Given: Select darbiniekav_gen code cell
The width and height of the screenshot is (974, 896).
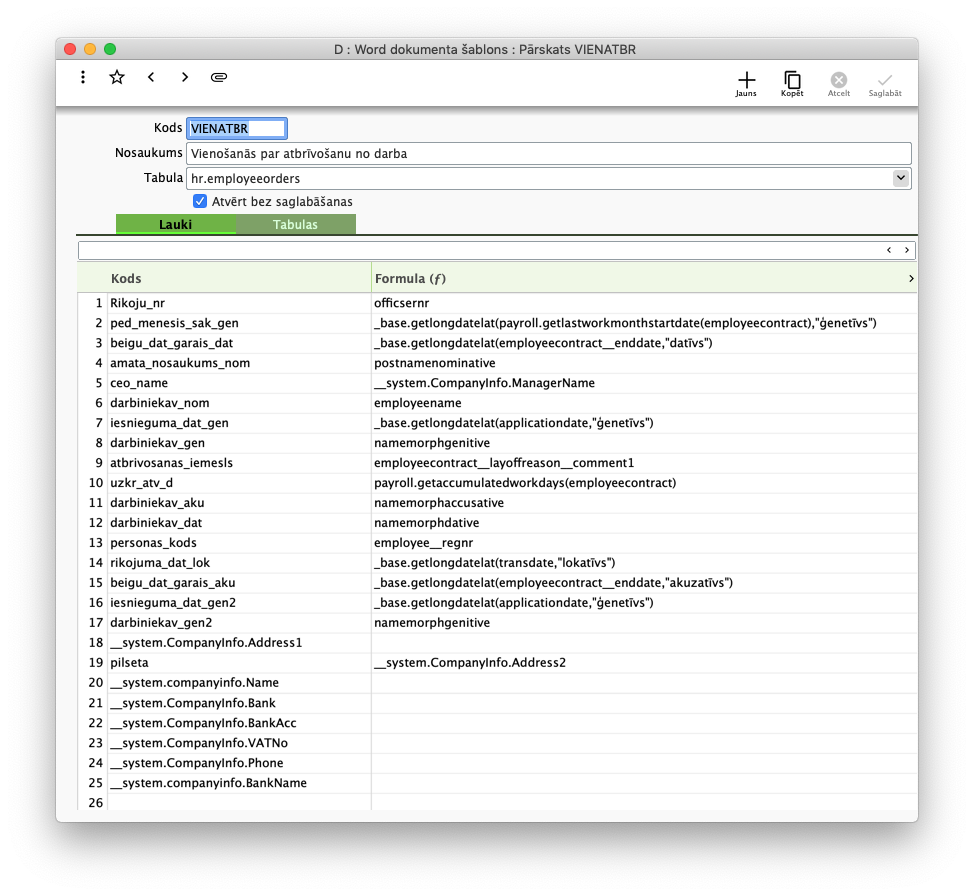Looking at the screenshot, I should click(239, 443).
